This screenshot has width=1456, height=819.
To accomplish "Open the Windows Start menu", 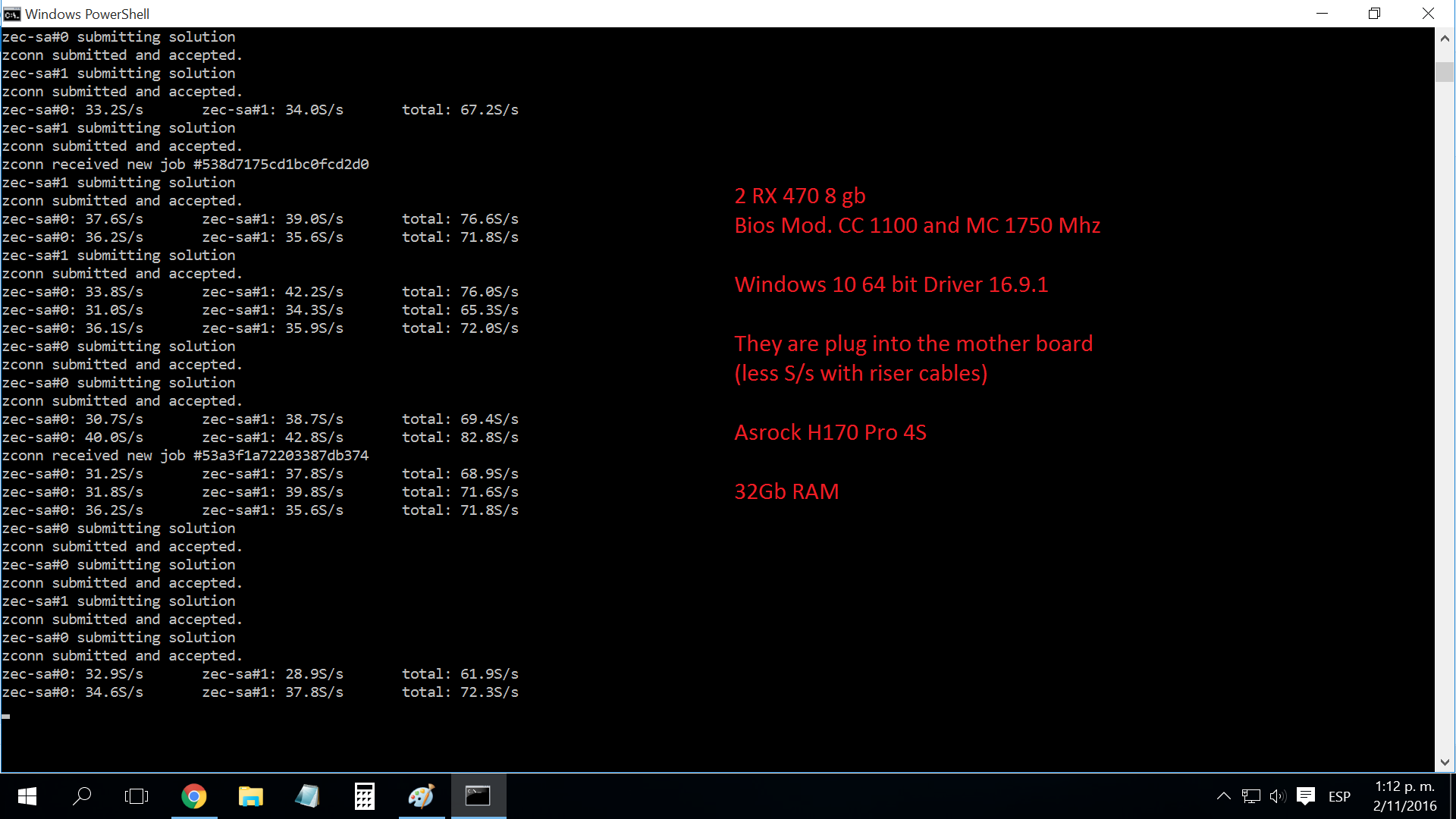I will pos(27,796).
